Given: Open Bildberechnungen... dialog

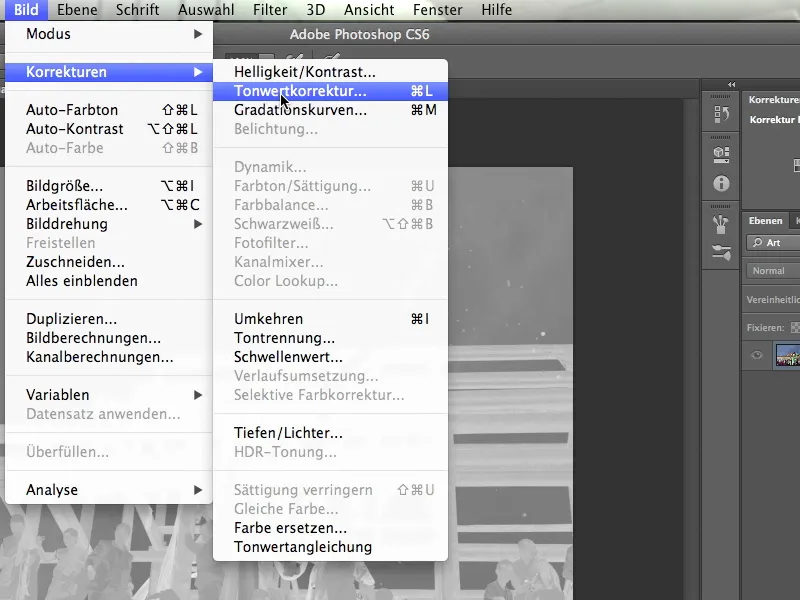Looking at the screenshot, I should pyautogui.click(x=109, y=338).
